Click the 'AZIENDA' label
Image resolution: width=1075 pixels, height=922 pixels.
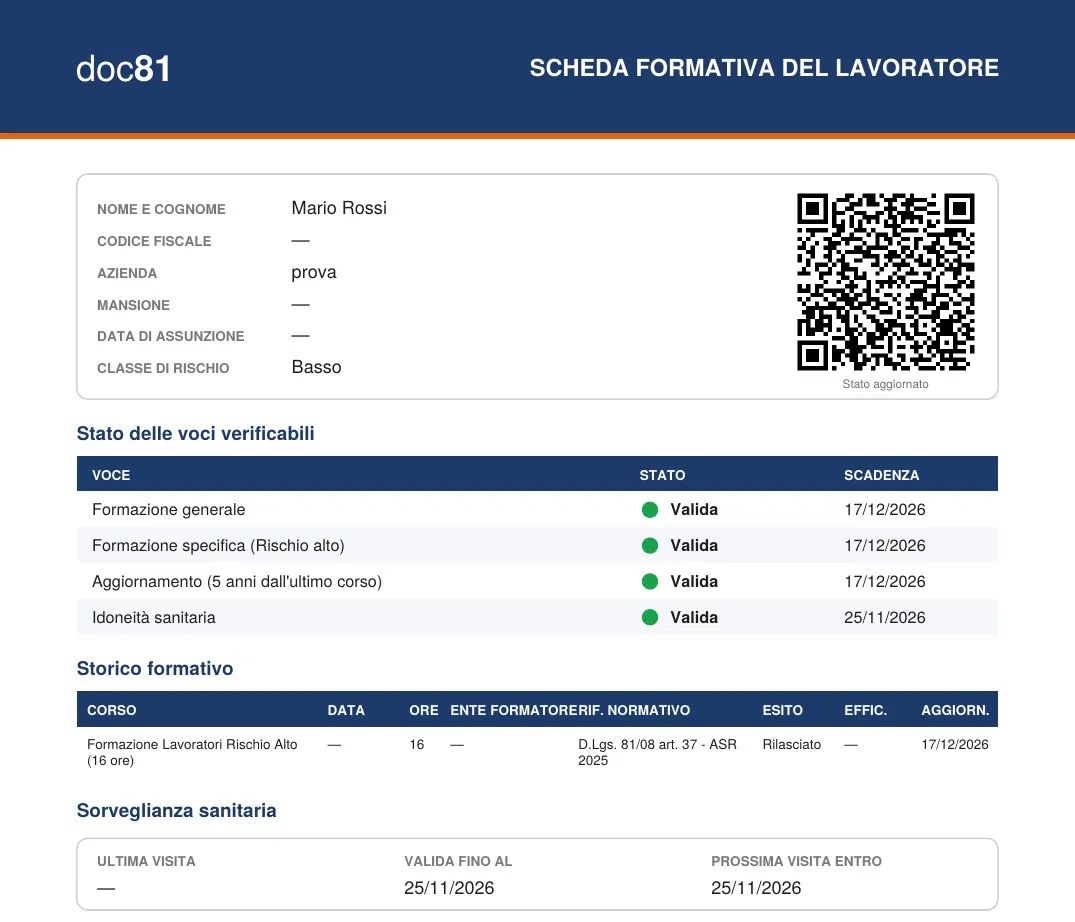coord(127,273)
